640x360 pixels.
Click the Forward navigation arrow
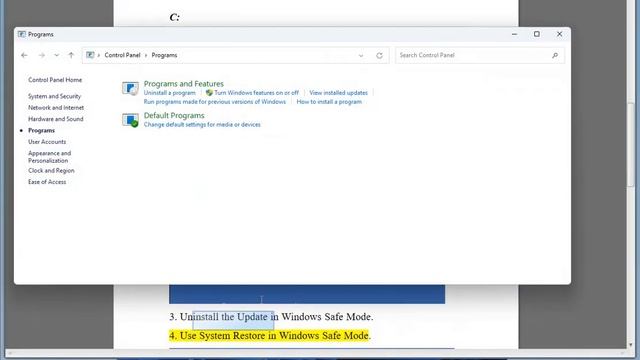[42, 55]
